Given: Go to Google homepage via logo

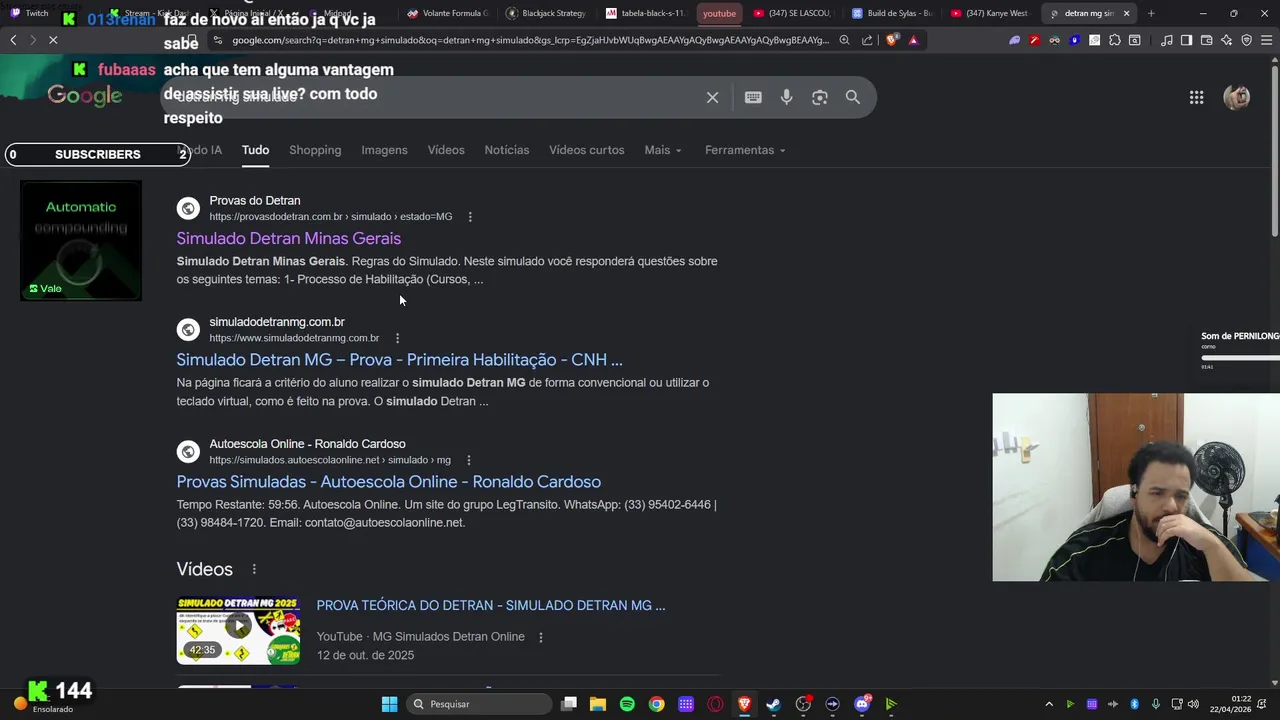Looking at the screenshot, I should coord(85,96).
